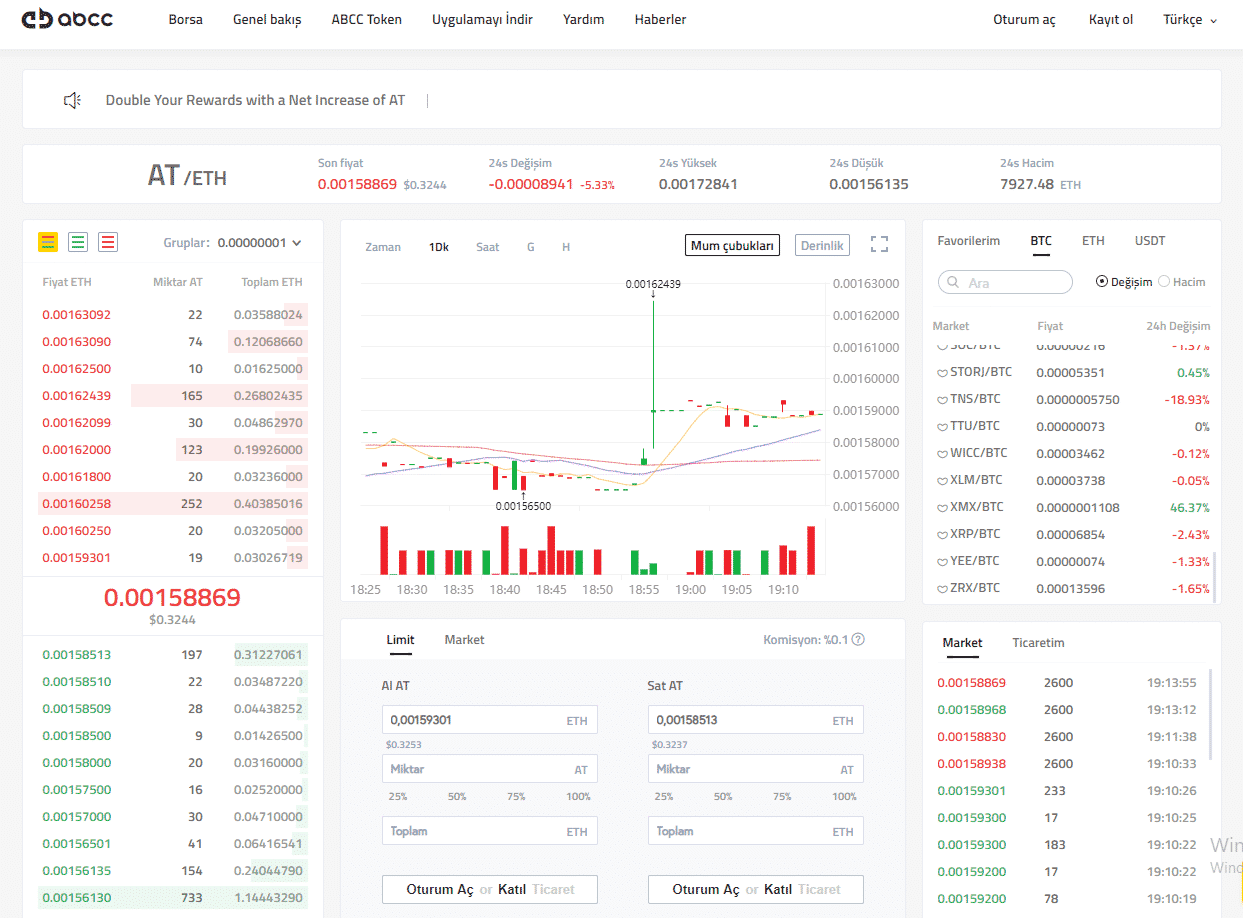Image resolution: width=1243 pixels, height=918 pixels.
Task: Switch to the ETH markets tab
Action: point(1093,241)
